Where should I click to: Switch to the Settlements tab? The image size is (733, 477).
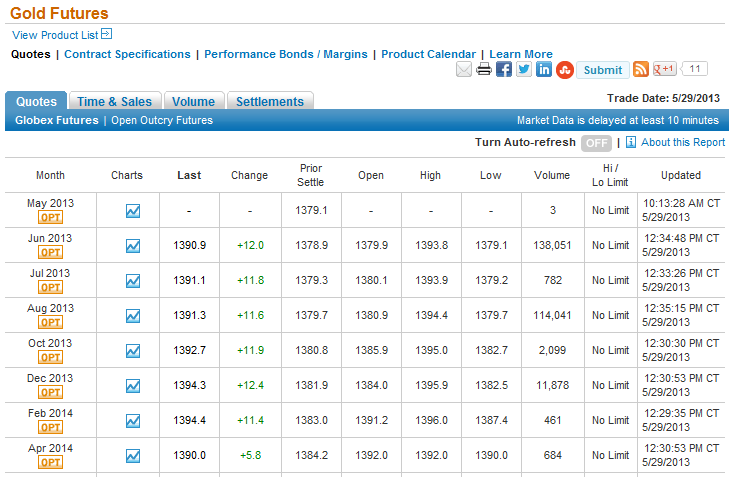pos(270,101)
